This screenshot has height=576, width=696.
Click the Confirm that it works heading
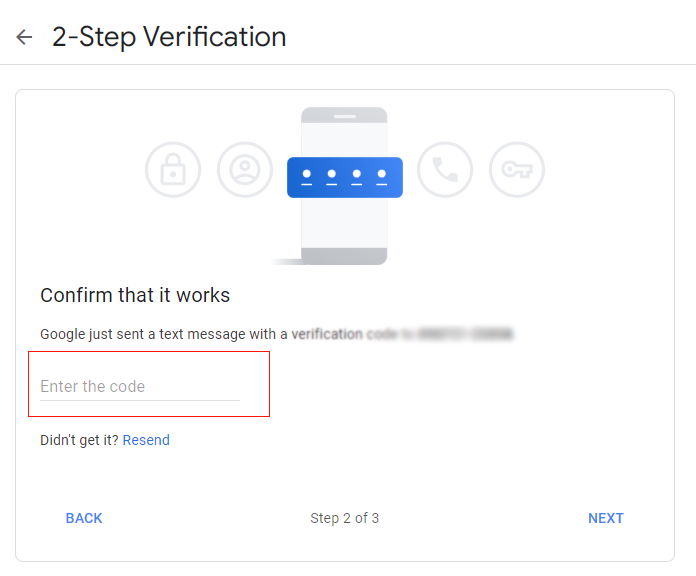[135, 295]
